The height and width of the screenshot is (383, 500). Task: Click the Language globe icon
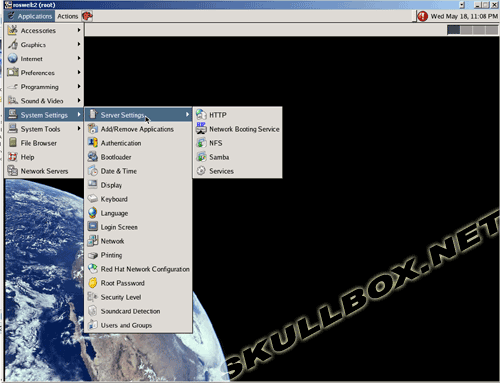(93, 213)
